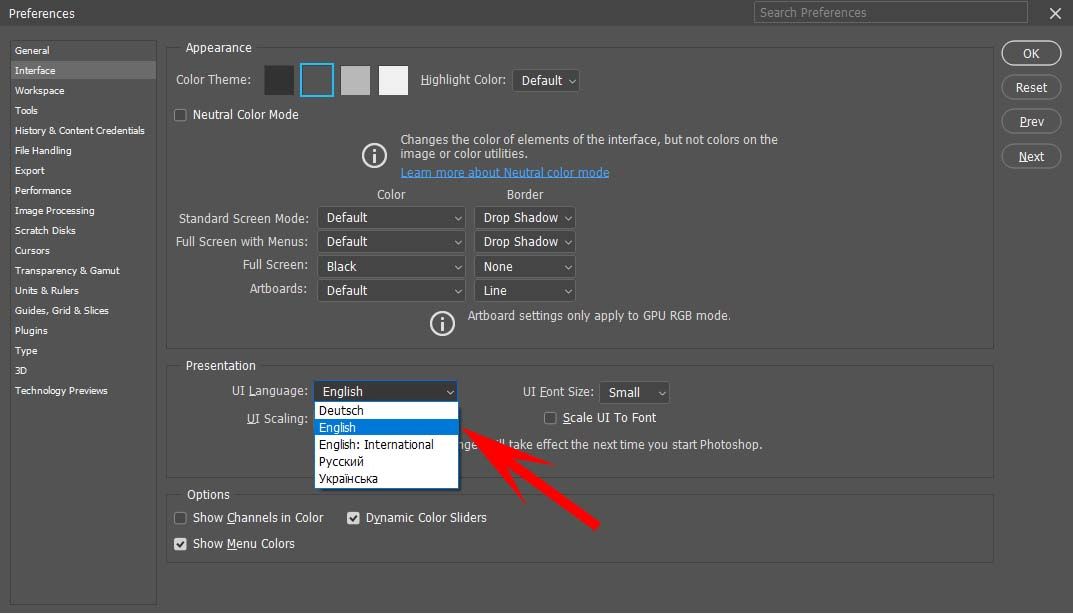Image resolution: width=1073 pixels, height=614 pixels.
Task: Open Full Screen border dropdown showing None
Action: (x=525, y=266)
